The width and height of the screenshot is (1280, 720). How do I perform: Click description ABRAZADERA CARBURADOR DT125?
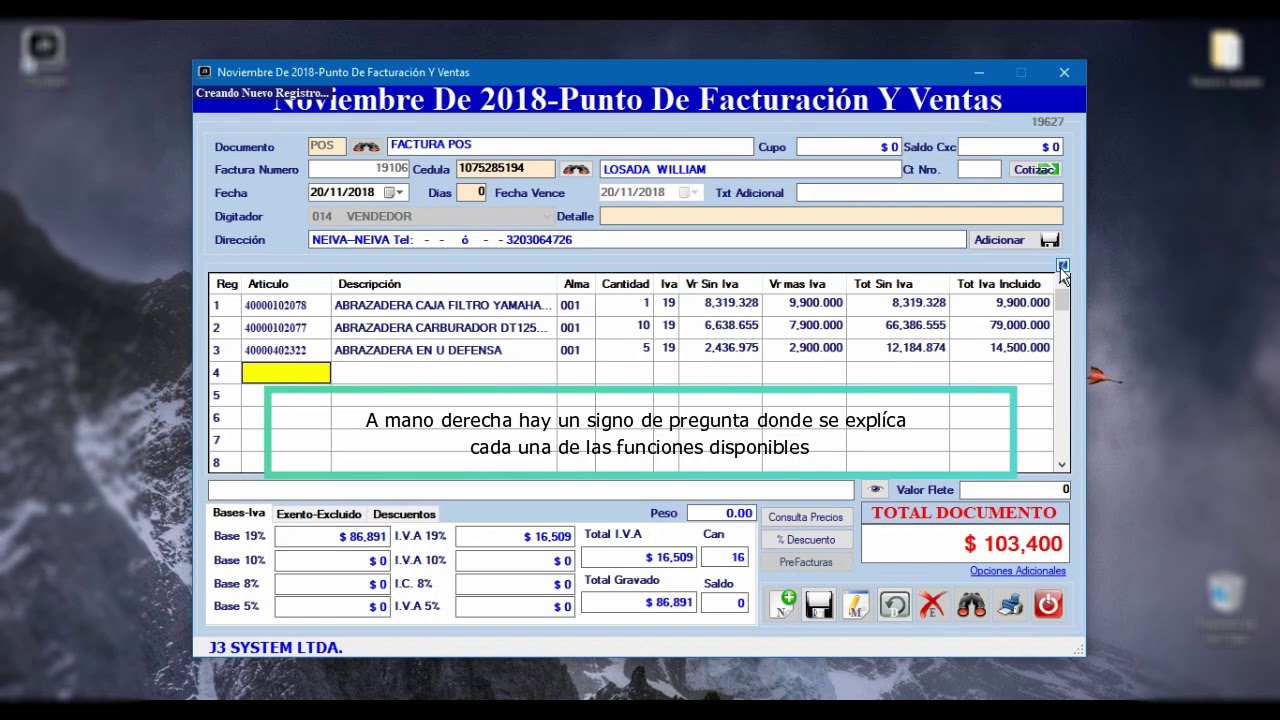click(x=441, y=328)
